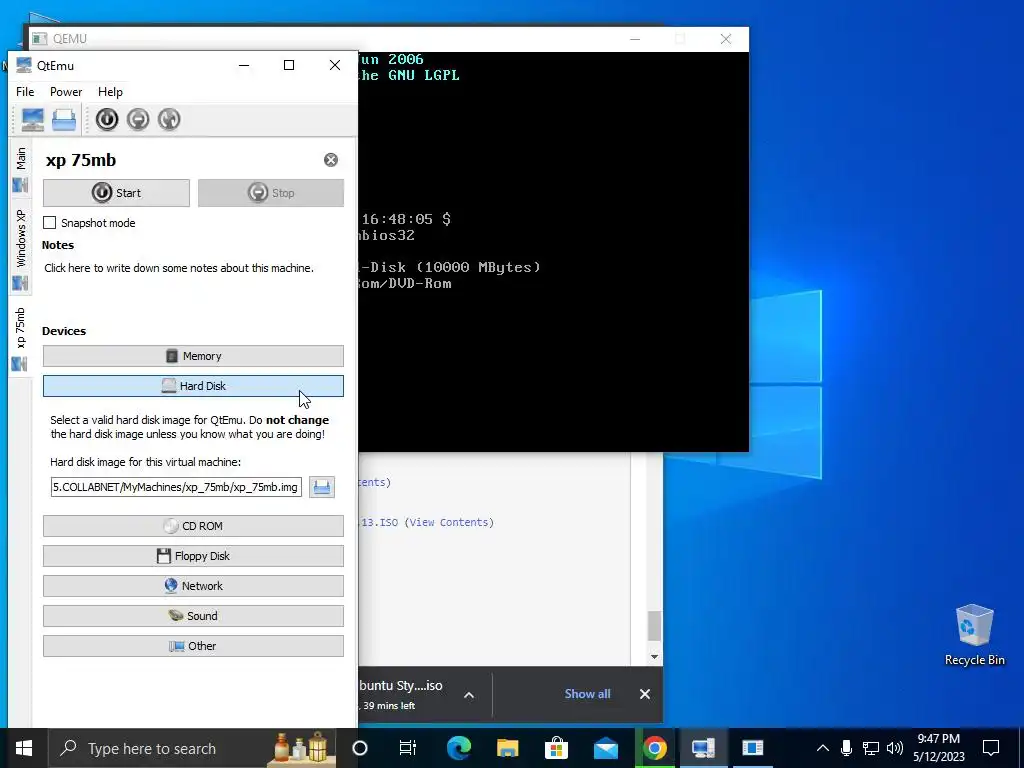Switch to QtEmu taskbar icon
The height and width of the screenshot is (768, 1024).
coord(703,748)
